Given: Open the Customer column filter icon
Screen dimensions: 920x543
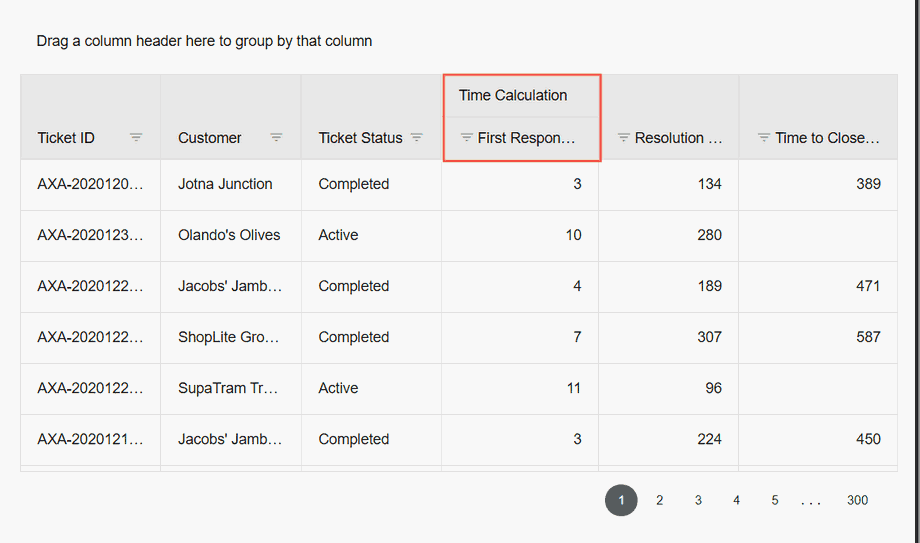Looking at the screenshot, I should point(276,138).
